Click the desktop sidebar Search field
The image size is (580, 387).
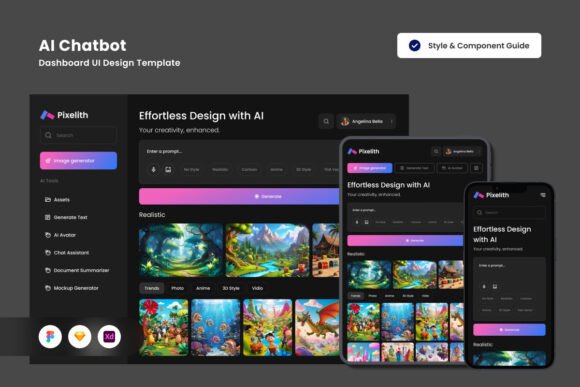[x=78, y=135]
